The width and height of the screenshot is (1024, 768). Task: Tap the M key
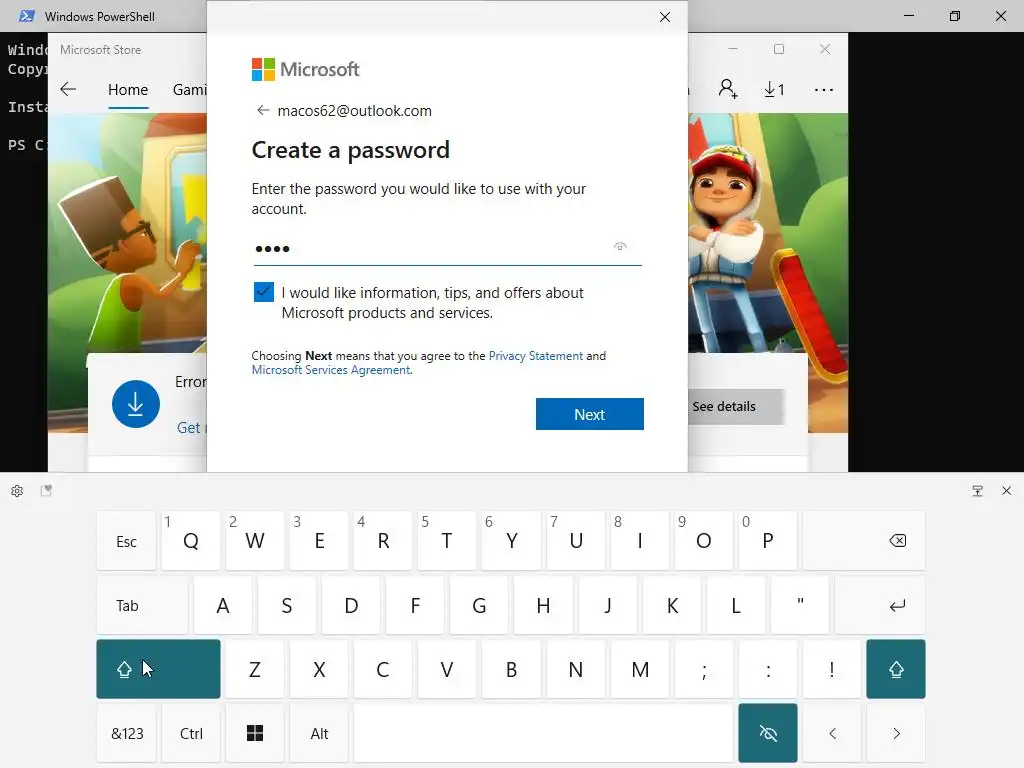(640, 669)
